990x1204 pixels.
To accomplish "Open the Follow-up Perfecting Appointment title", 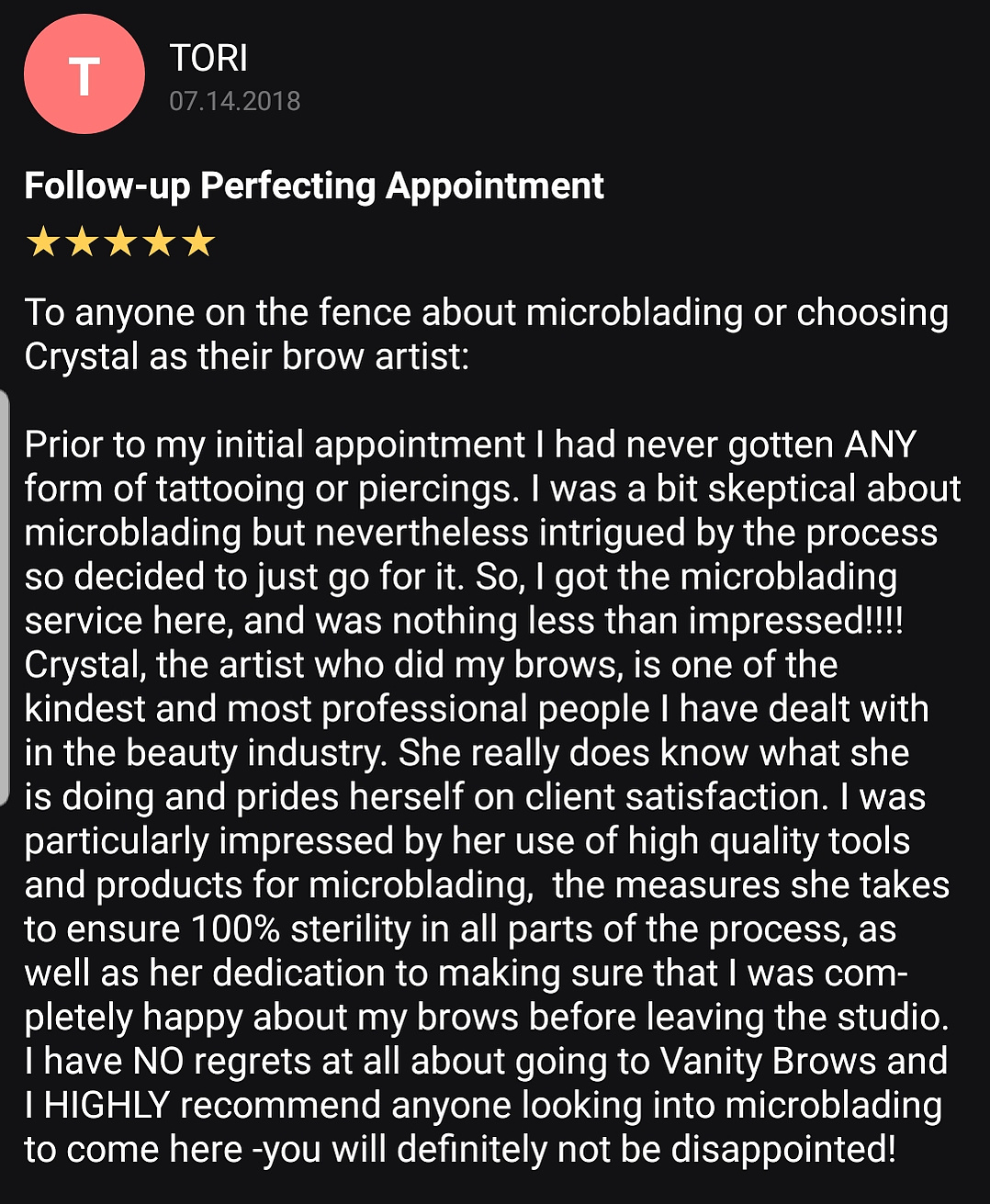I will (x=314, y=186).
